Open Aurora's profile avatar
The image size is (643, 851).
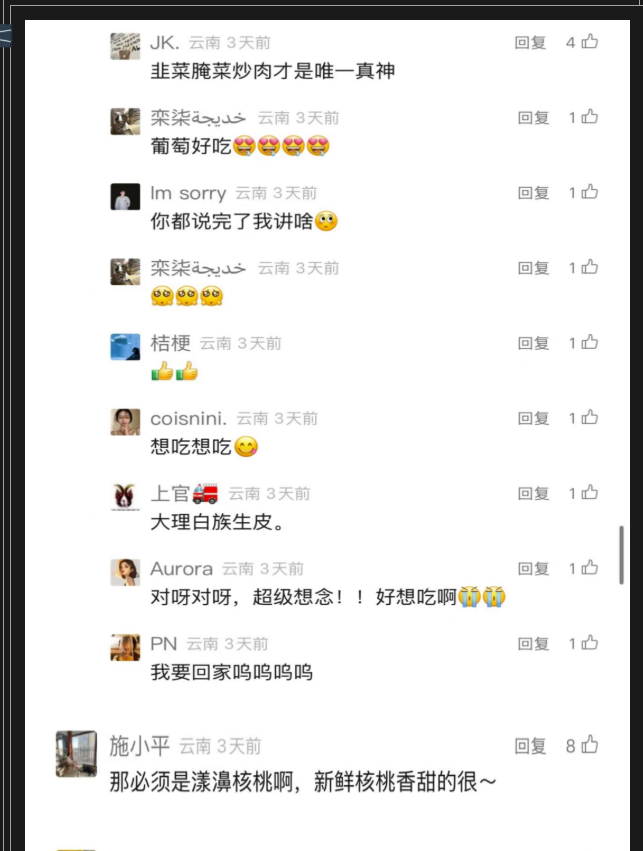click(125, 573)
